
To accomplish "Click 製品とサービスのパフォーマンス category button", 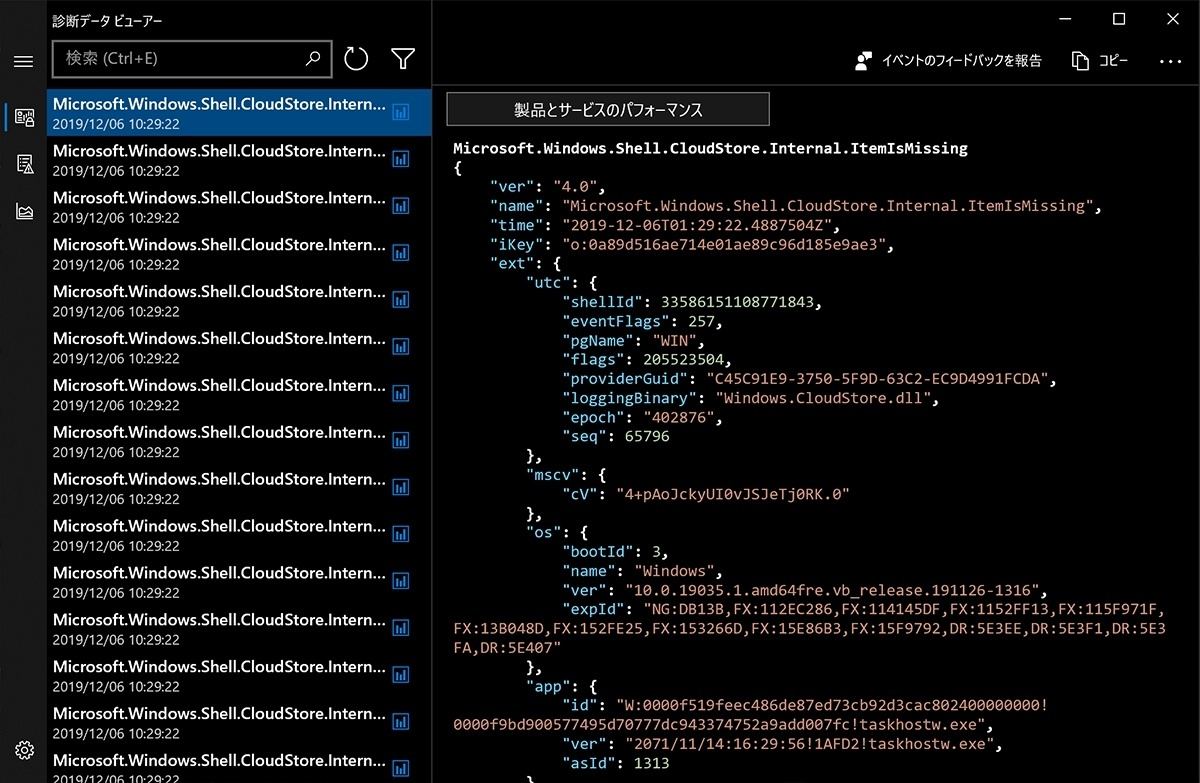I will pyautogui.click(x=608, y=109).
